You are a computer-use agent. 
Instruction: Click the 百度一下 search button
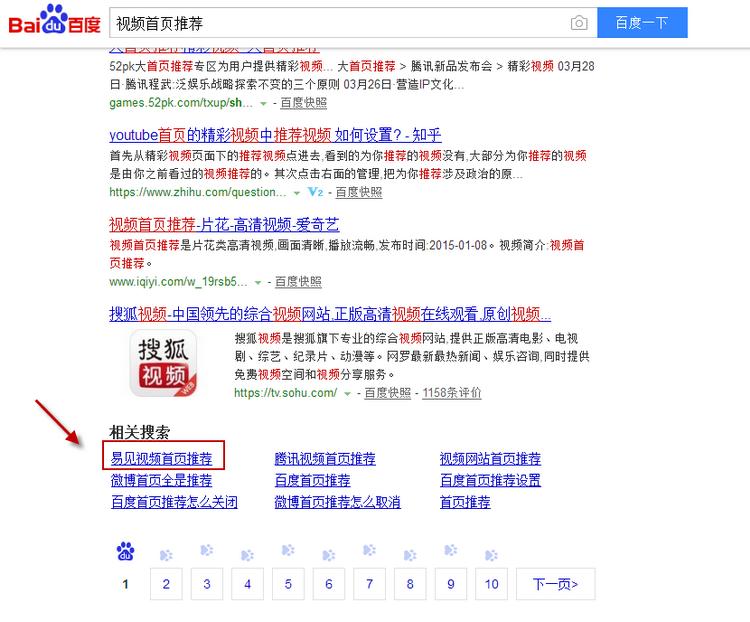point(642,22)
